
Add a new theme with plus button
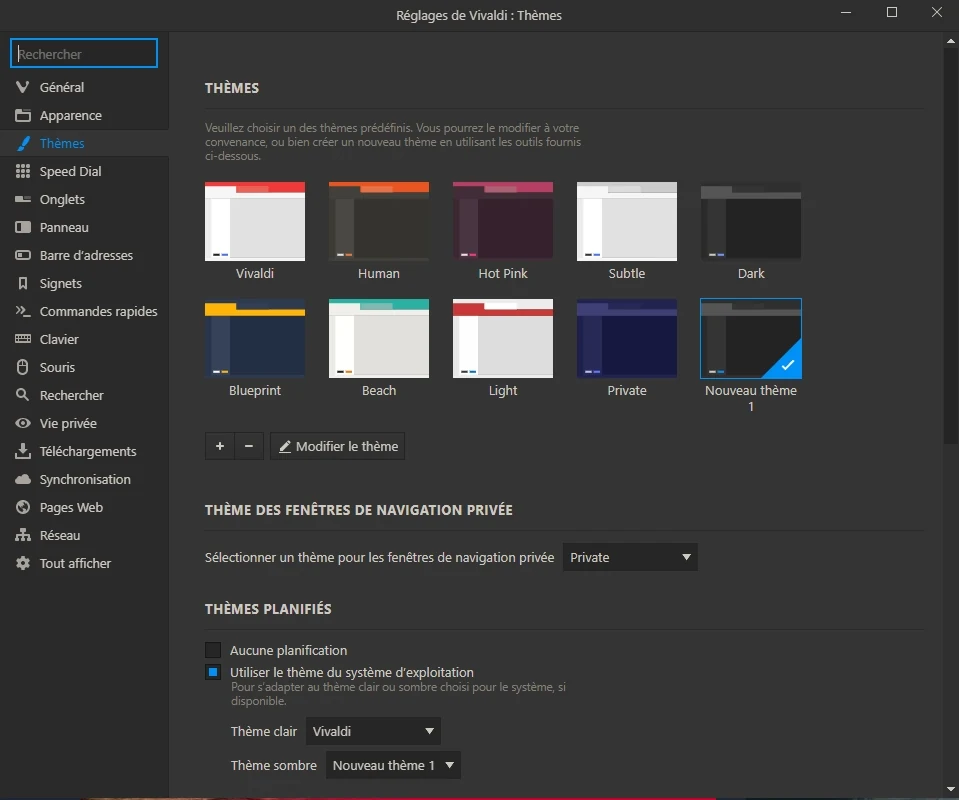pyautogui.click(x=220, y=446)
